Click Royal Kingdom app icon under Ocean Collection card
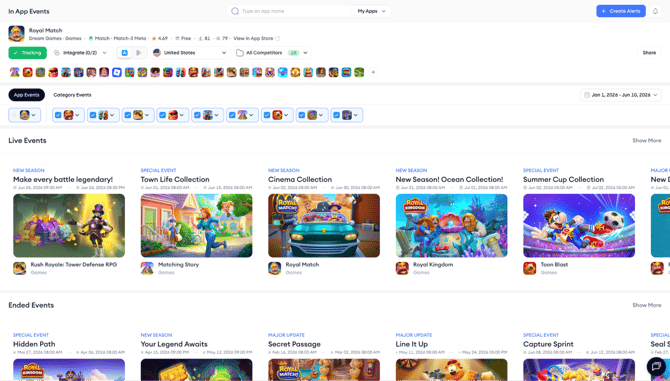 point(402,268)
